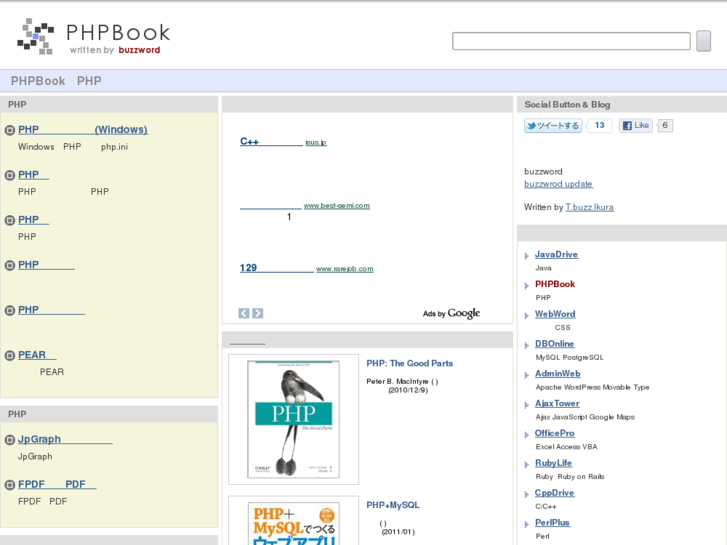This screenshot has height=545, width=727.
Task: Click the PHPBook pixel logo icon
Action: pos(35,37)
